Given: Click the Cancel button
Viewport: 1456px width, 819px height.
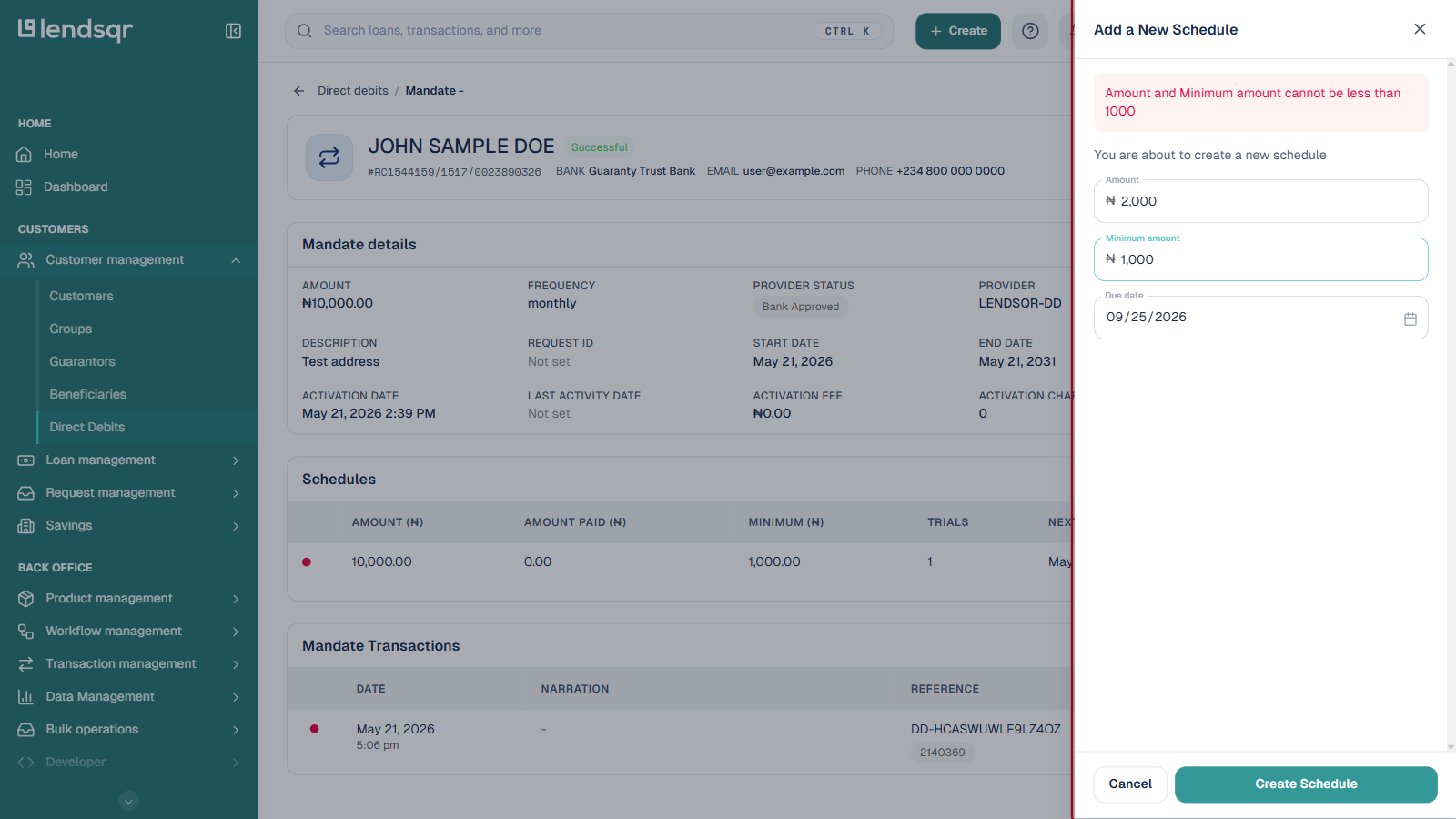Looking at the screenshot, I should (x=1130, y=784).
